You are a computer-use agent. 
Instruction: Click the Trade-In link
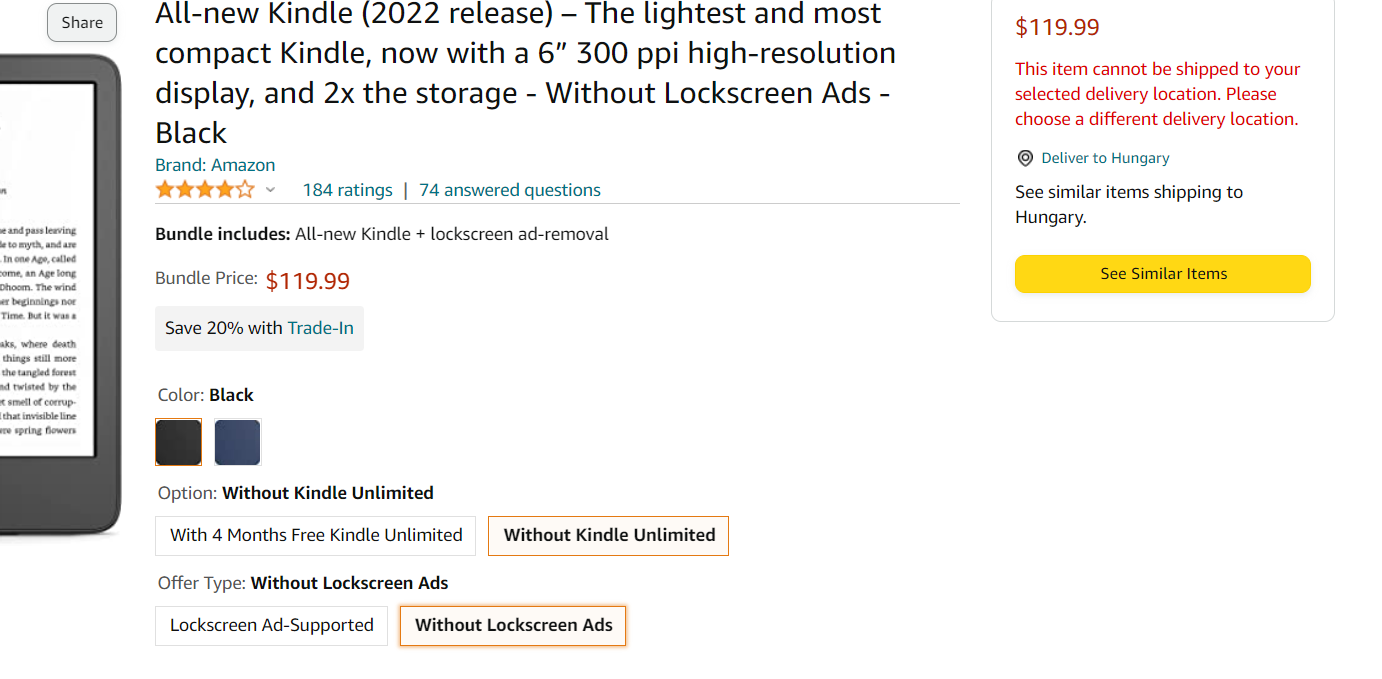click(320, 328)
